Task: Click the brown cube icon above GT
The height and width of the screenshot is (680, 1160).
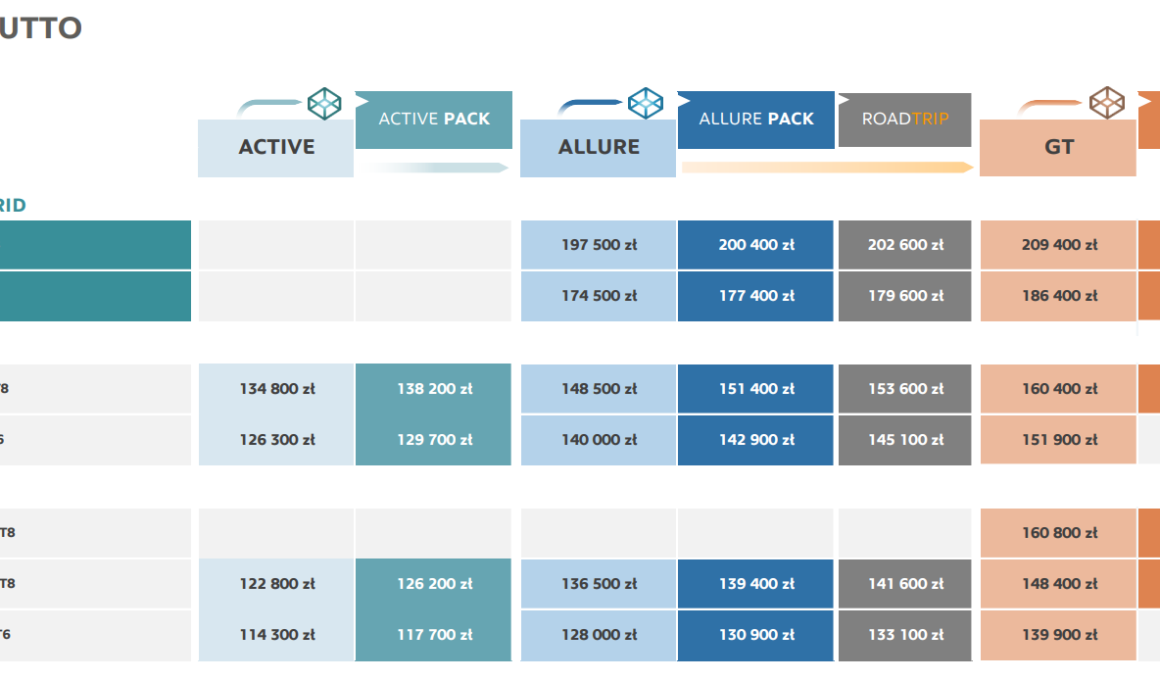Action: tap(1107, 103)
